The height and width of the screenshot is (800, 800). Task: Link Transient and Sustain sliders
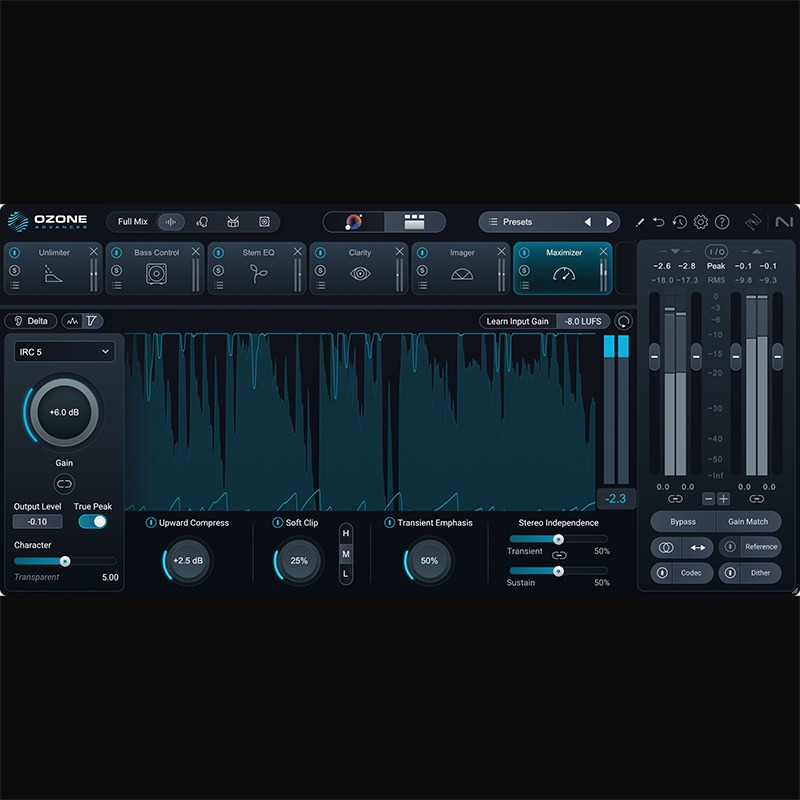[x=559, y=555]
